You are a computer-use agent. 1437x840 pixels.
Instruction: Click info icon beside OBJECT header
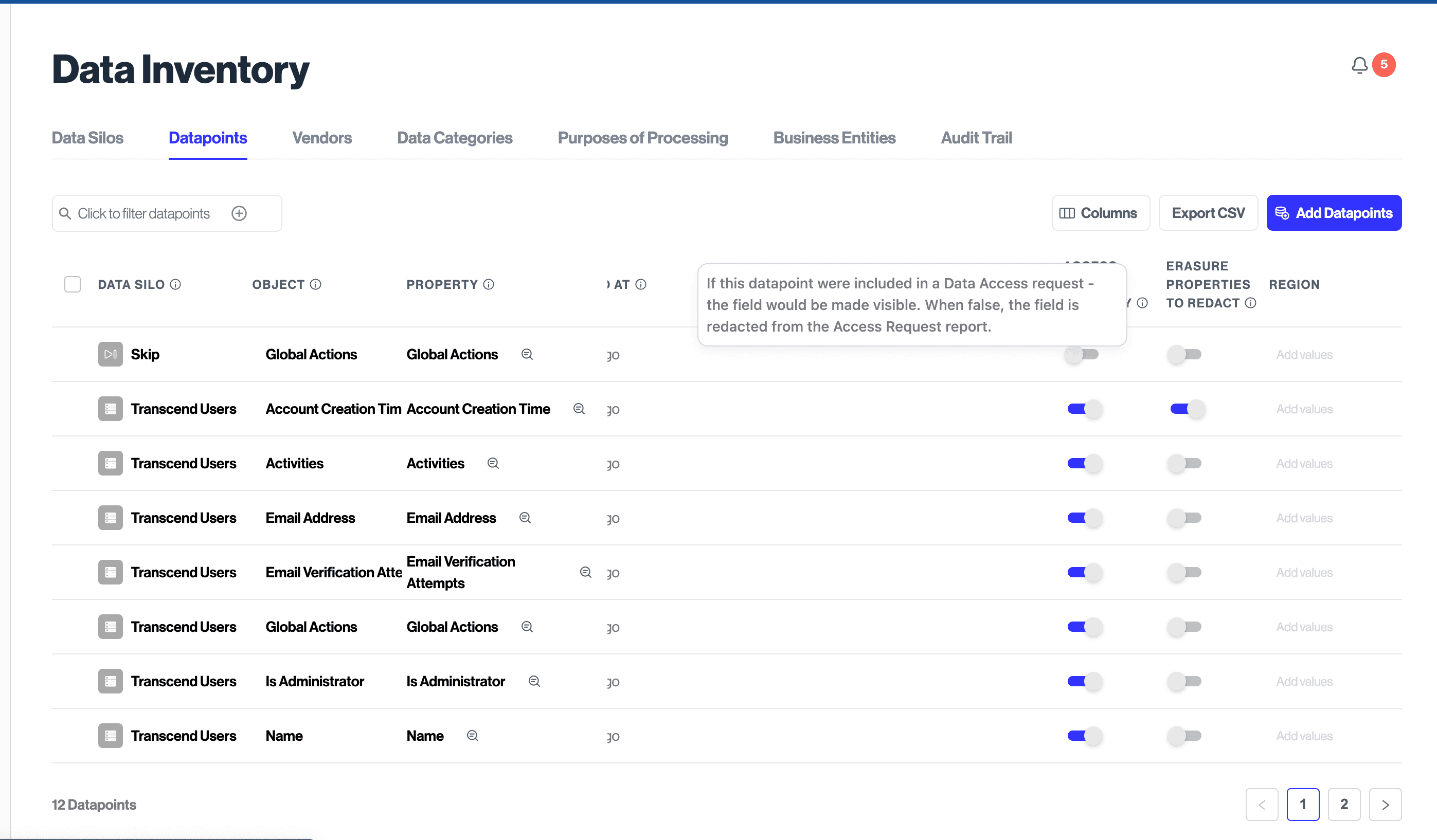click(x=315, y=284)
